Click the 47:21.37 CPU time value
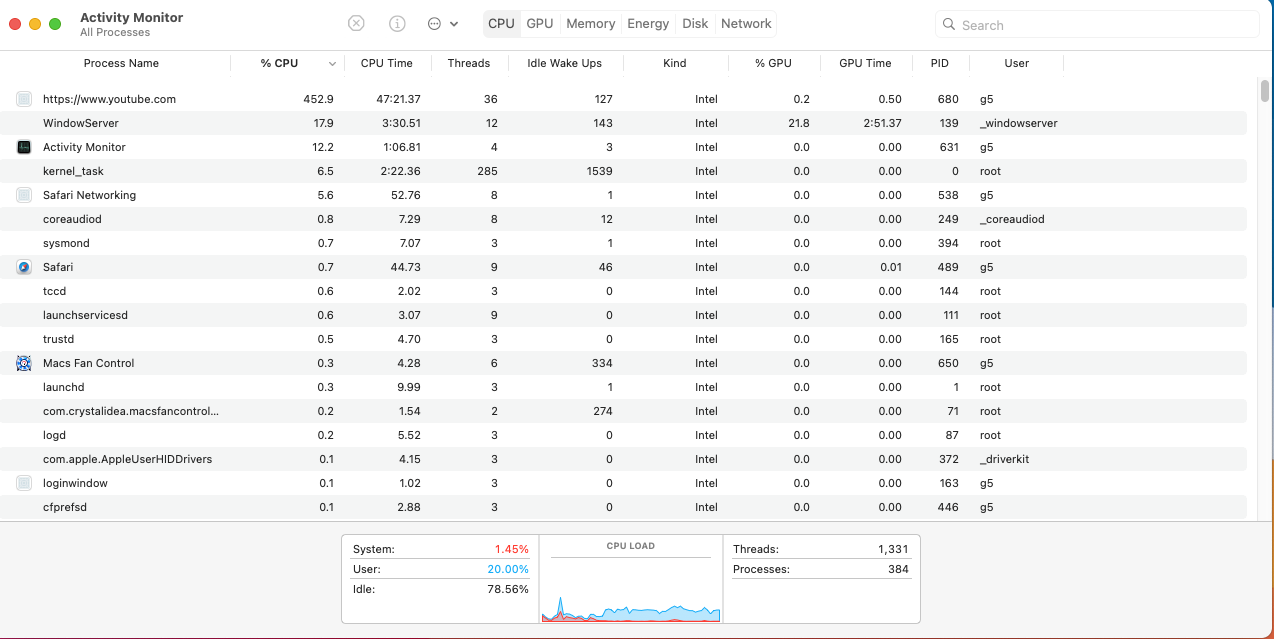Image resolution: width=1274 pixels, height=639 pixels. coord(398,99)
